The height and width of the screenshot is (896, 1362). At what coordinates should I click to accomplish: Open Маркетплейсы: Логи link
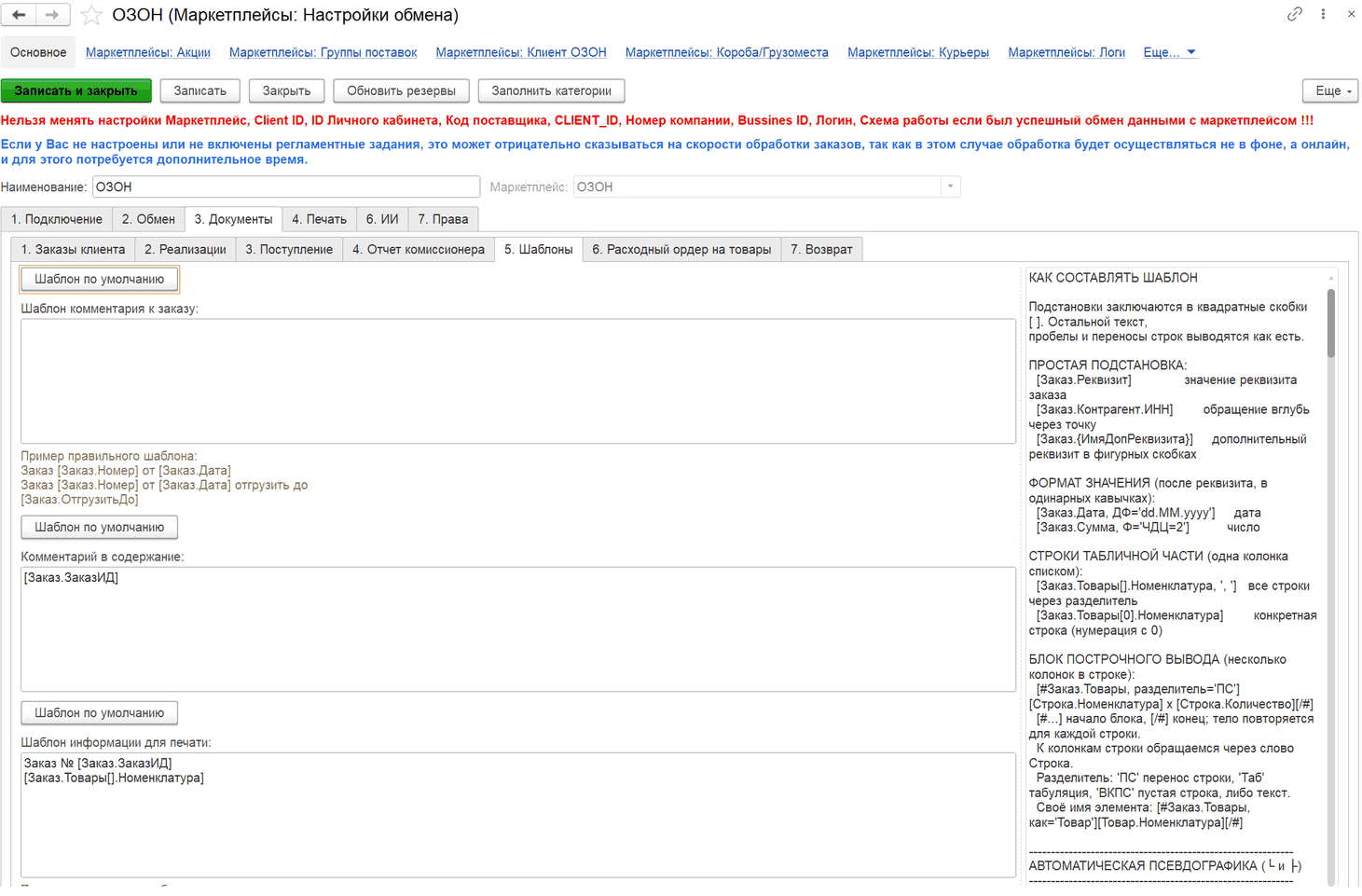(x=1066, y=52)
